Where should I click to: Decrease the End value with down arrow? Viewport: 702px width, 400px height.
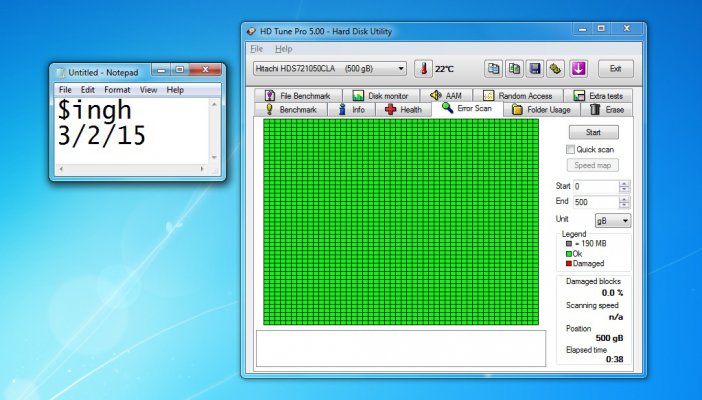click(624, 205)
